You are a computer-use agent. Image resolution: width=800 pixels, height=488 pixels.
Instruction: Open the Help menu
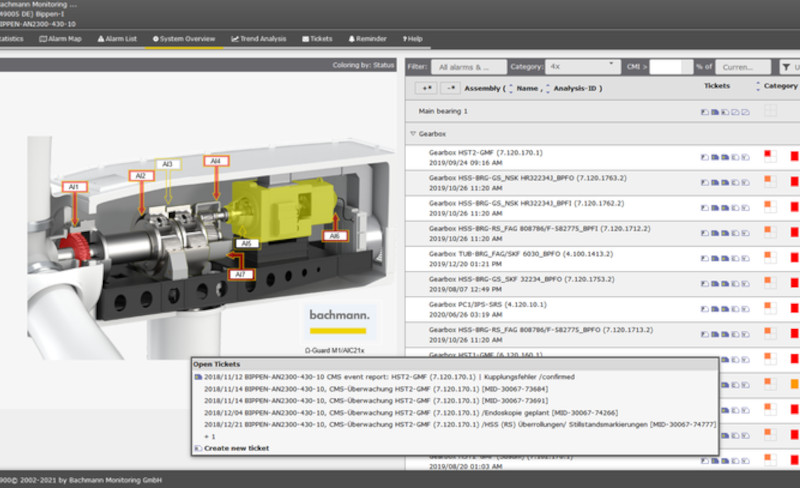[413, 39]
